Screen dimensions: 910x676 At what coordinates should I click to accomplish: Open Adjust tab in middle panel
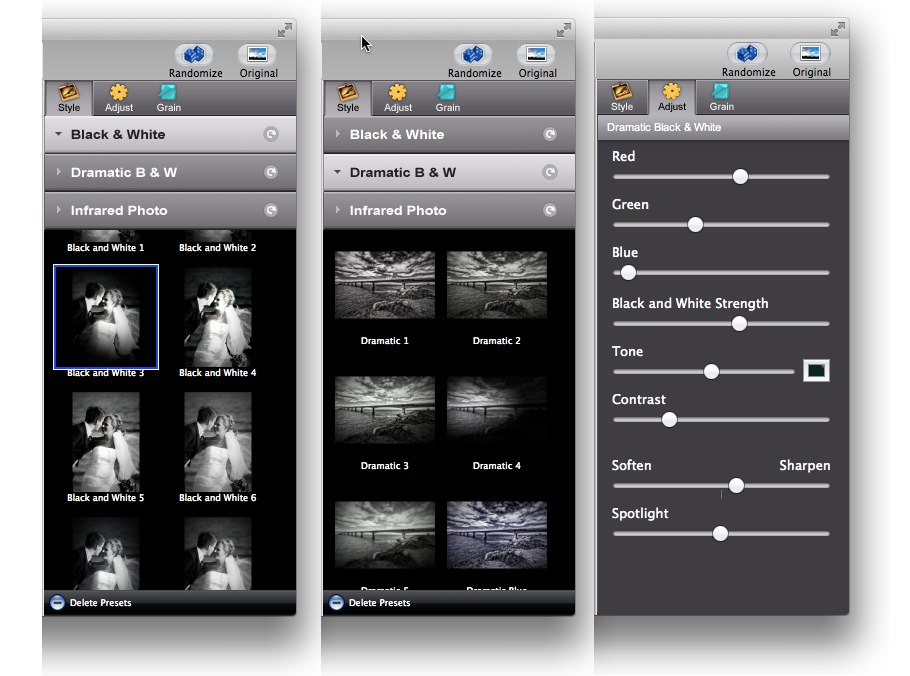coord(398,98)
